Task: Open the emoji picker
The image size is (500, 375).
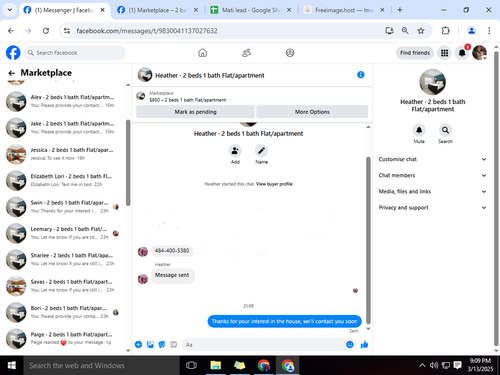Action: 350,344
